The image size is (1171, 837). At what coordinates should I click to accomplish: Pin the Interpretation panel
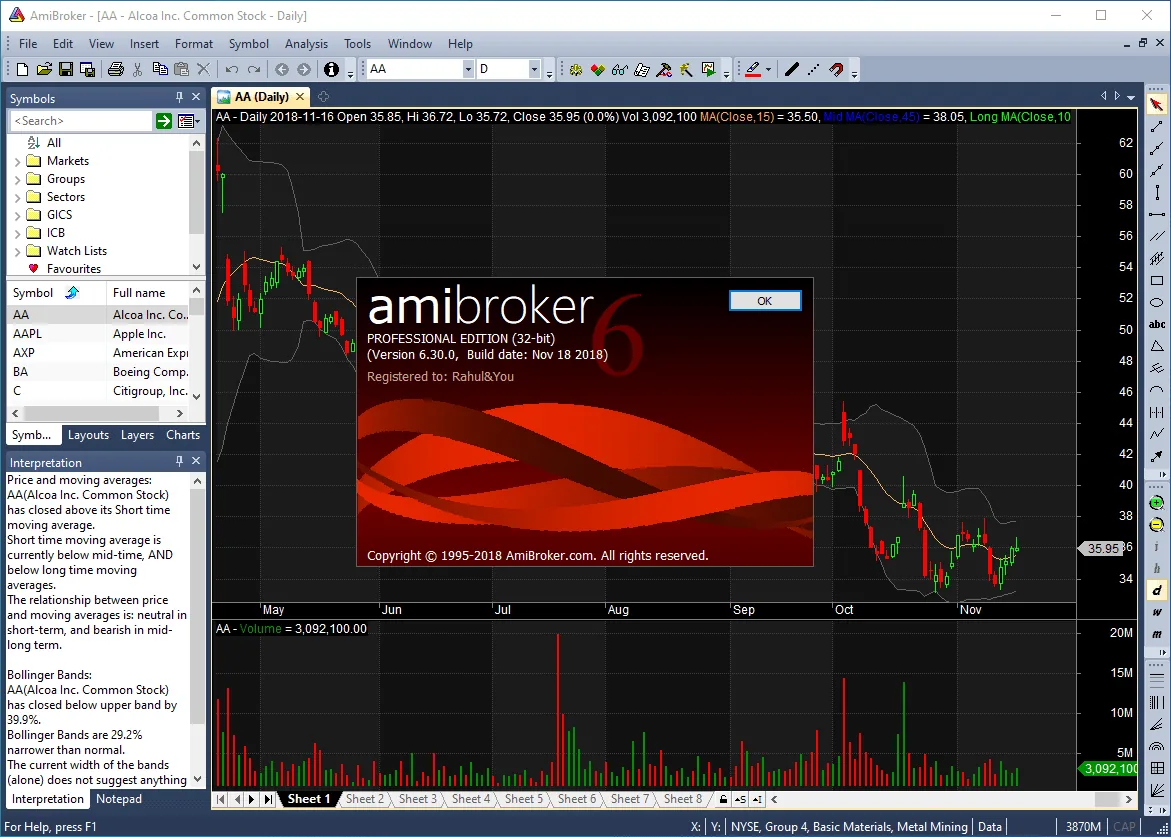tap(179, 461)
